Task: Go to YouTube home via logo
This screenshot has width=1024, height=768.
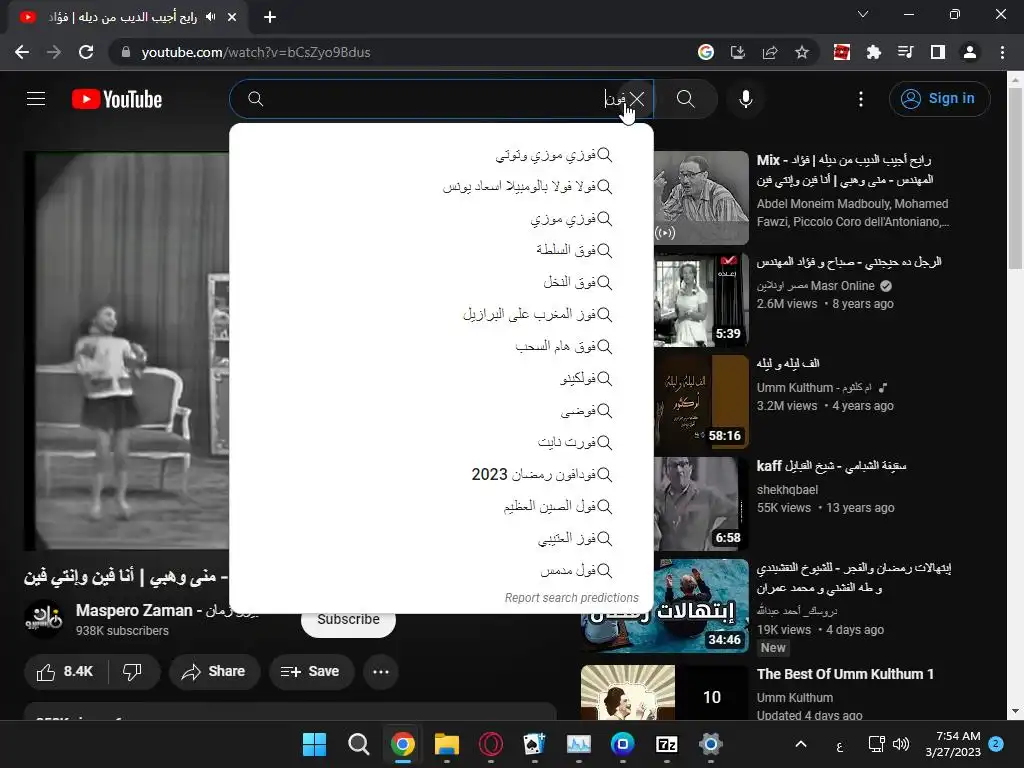Action: click(117, 99)
